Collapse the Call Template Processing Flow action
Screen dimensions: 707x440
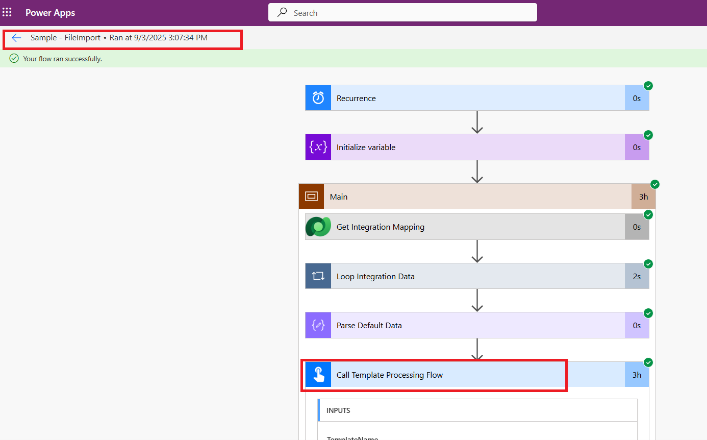coord(450,375)
